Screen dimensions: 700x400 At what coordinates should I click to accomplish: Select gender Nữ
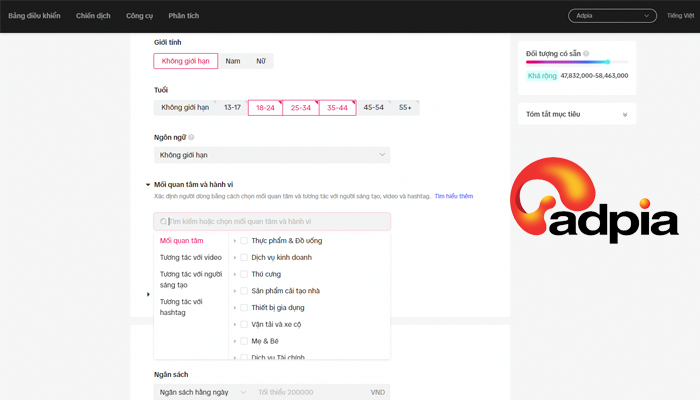click(261, 61)
